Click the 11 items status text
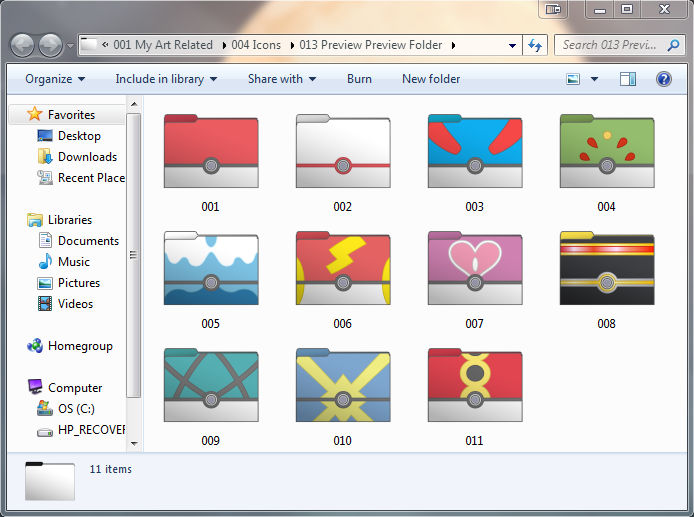The width and height of the screenshot is (694, 517). pyautogui.click(x=111, y=469)
